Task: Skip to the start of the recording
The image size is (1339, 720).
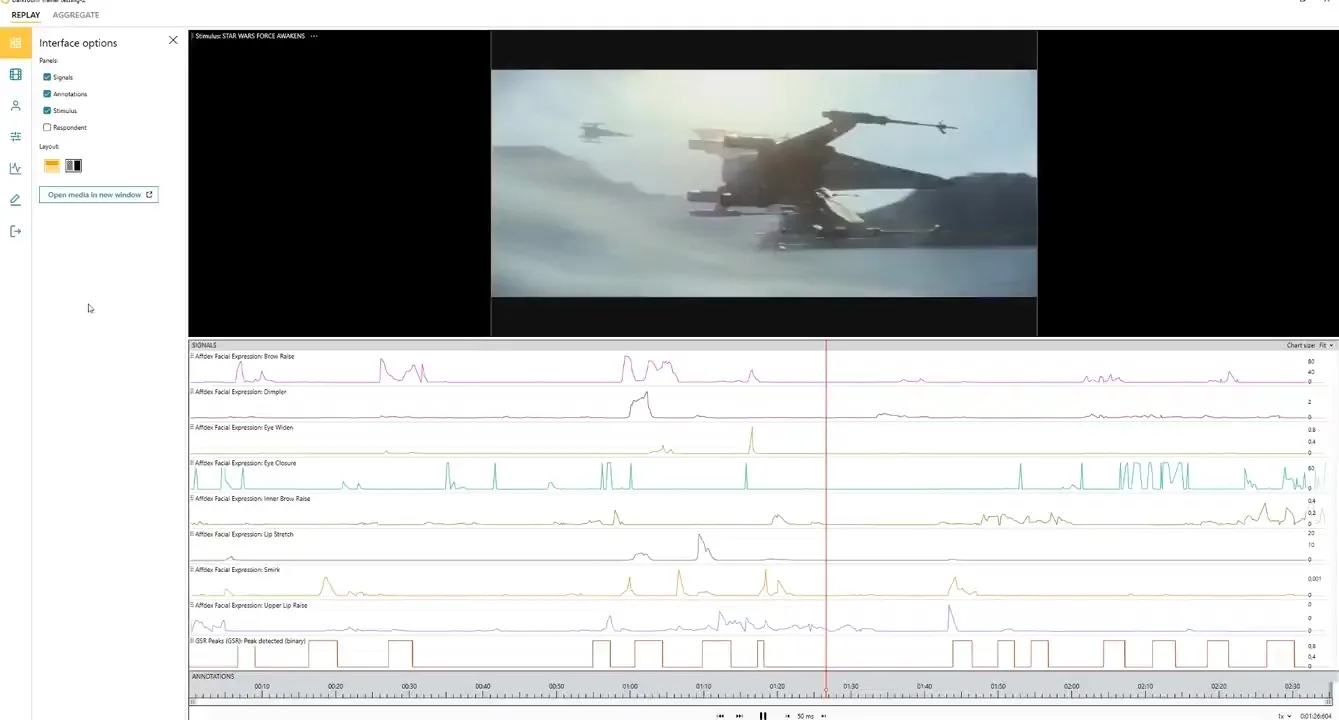Action: click(x=720, y=716)
